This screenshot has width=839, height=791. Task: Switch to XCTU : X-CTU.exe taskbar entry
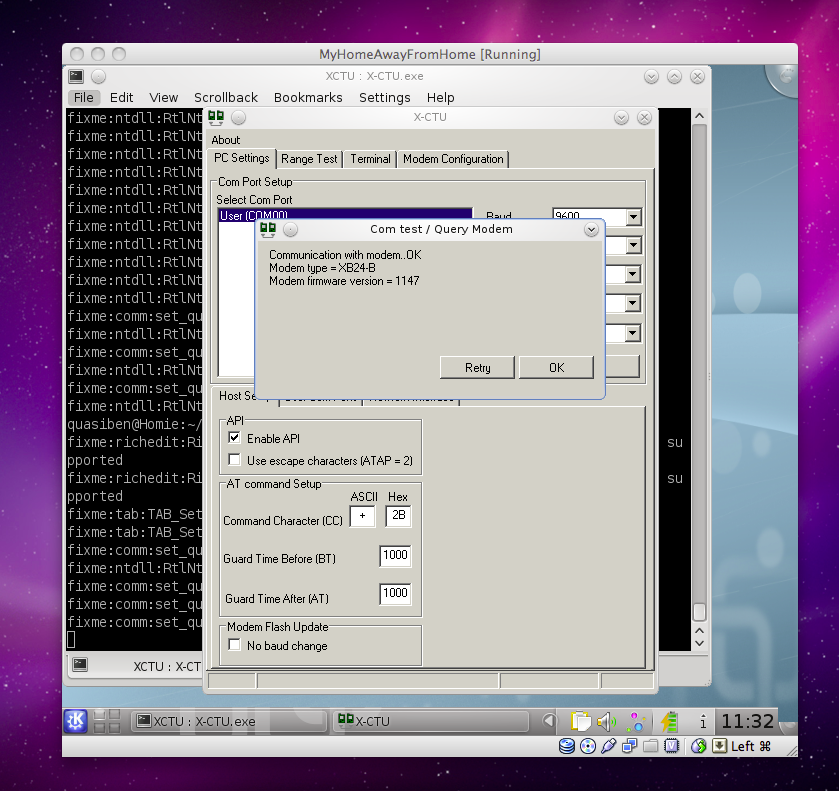coord(228,721)
